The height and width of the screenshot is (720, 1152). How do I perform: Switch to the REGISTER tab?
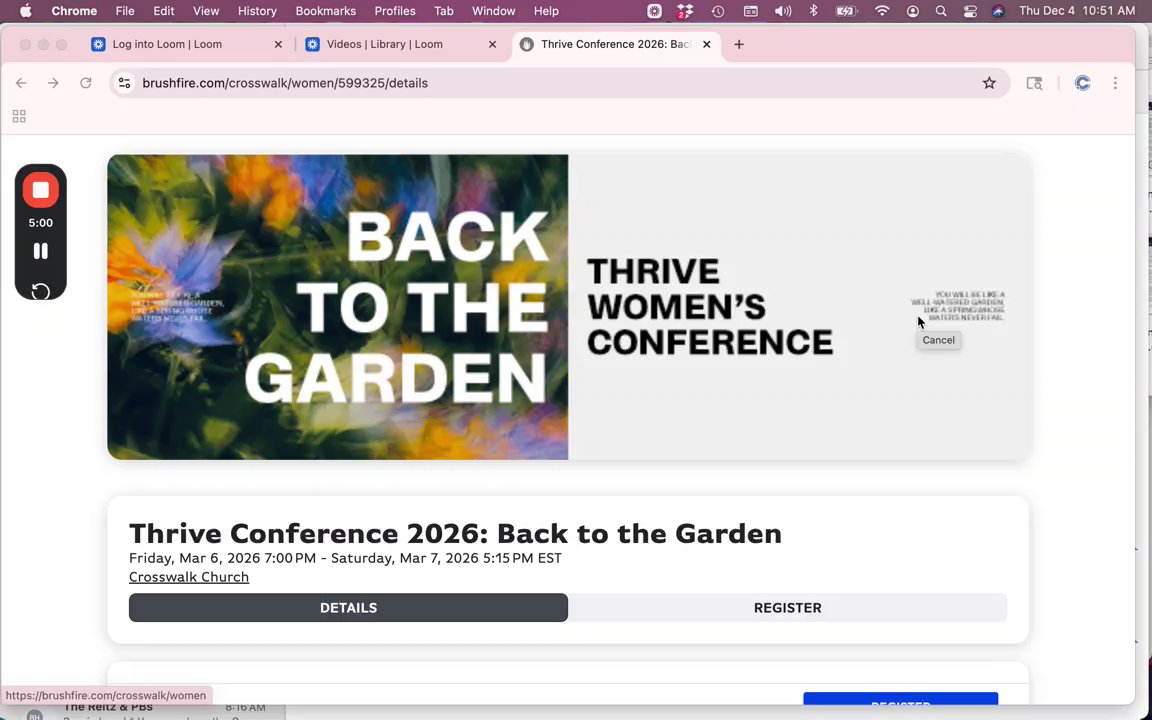tap(788, 608)
